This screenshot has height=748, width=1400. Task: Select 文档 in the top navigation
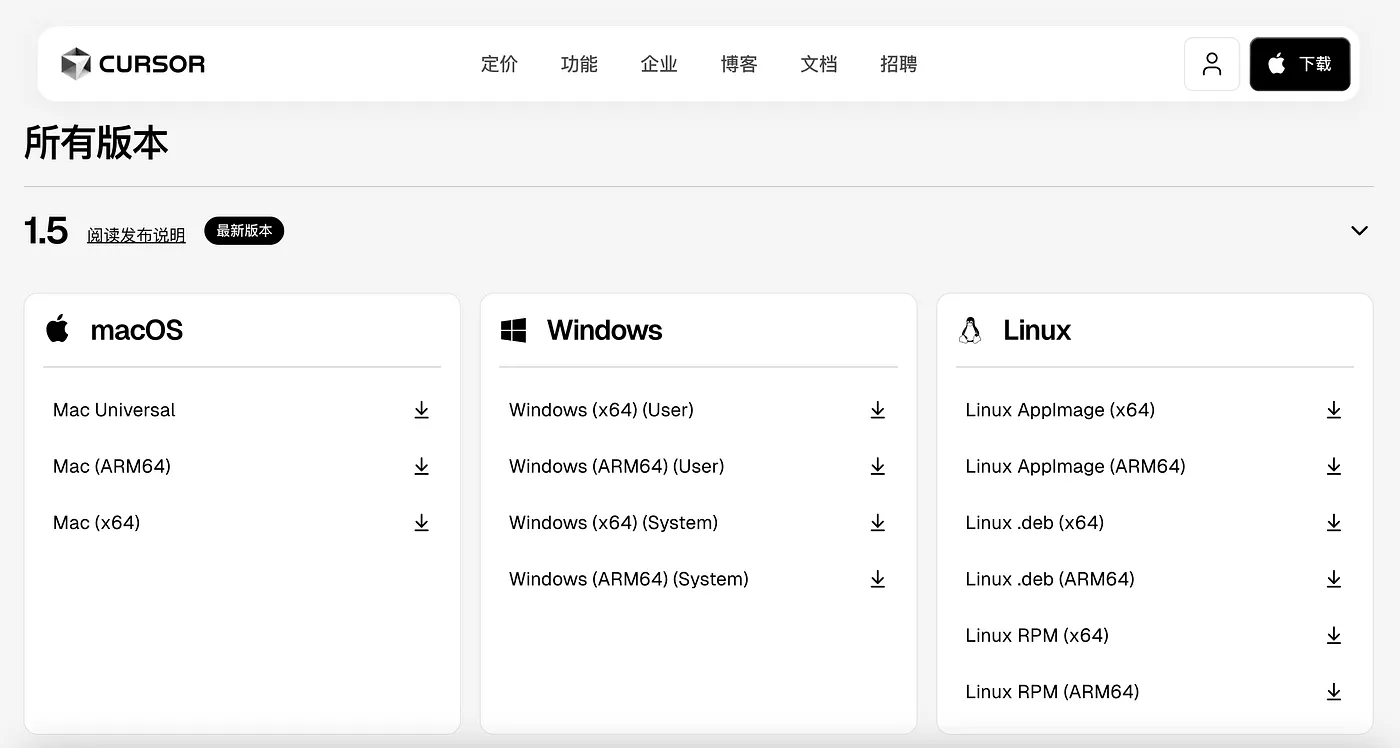tap(818, 64)
